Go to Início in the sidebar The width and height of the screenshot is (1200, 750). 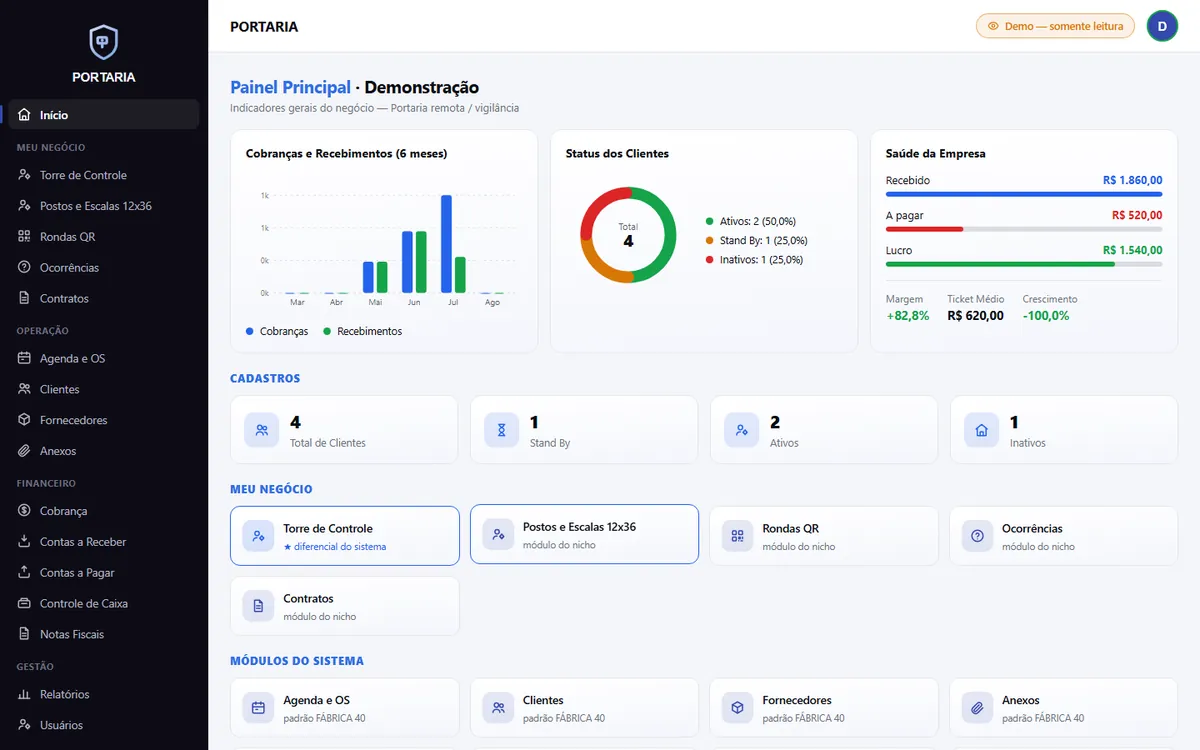tap(104, 115)
